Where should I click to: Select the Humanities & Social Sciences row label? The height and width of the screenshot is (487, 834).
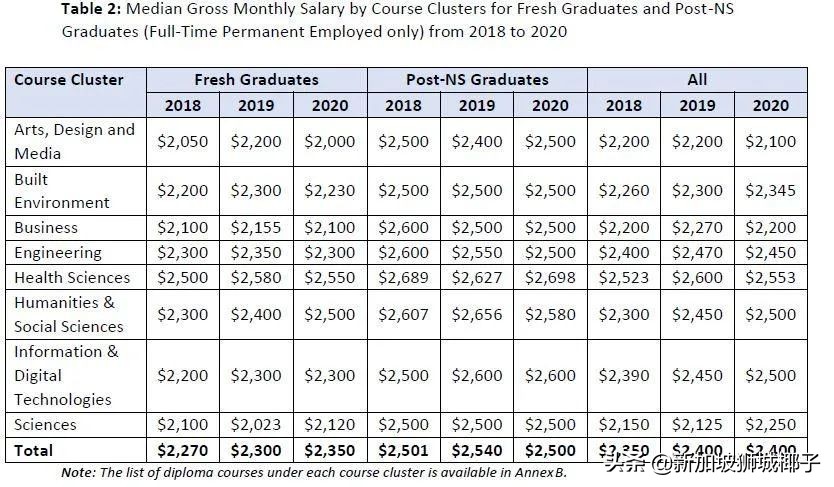(x=69, y=314)
